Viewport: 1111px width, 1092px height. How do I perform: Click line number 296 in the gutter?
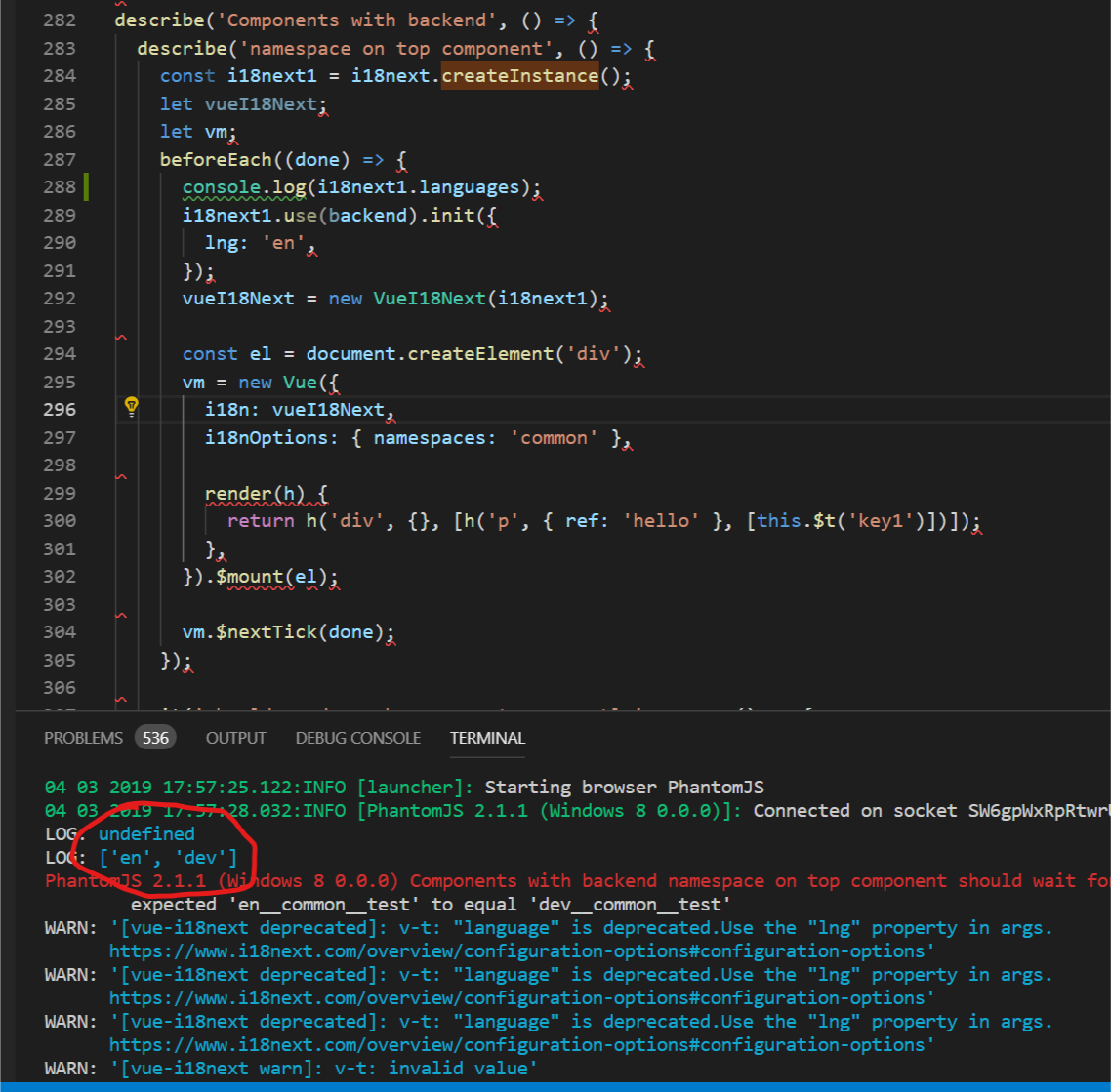60,409
